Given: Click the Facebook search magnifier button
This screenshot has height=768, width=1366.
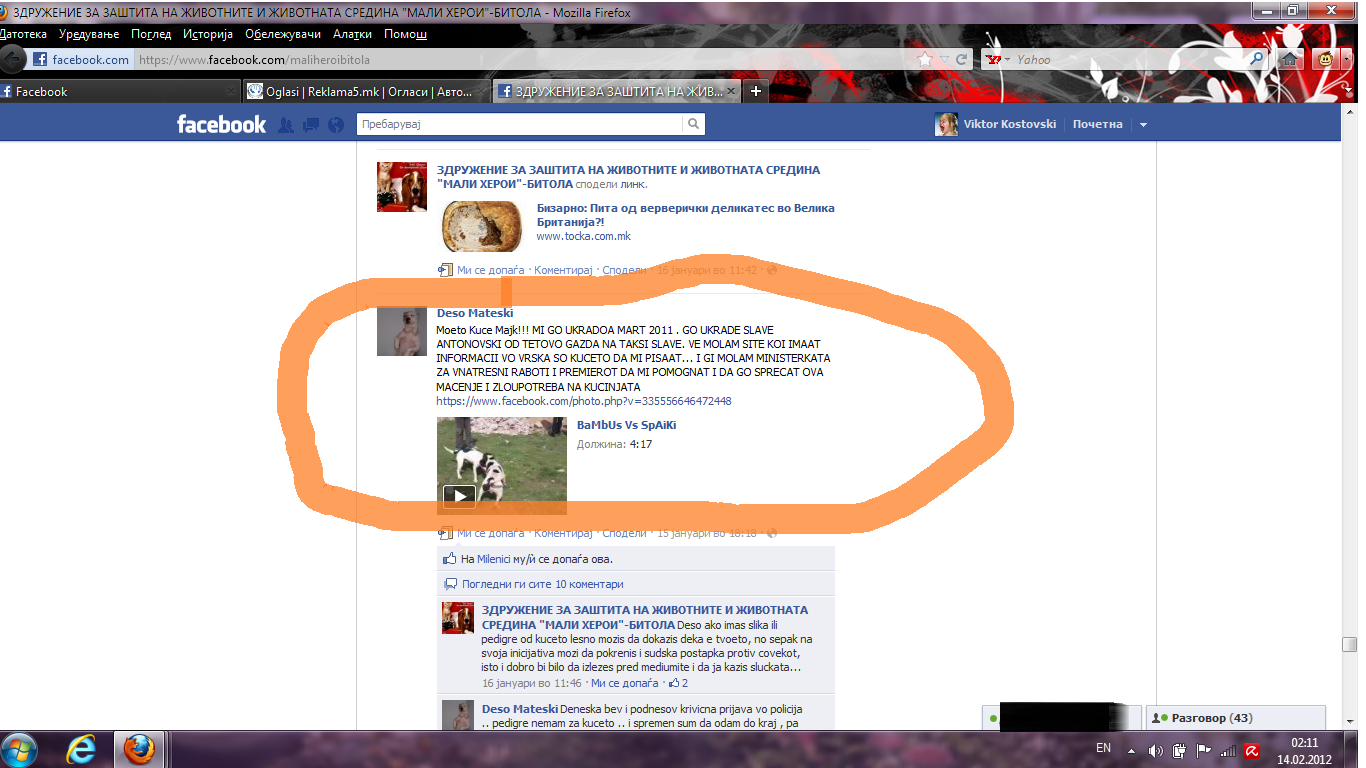Looking at the screenshot, I should (693, 124).
